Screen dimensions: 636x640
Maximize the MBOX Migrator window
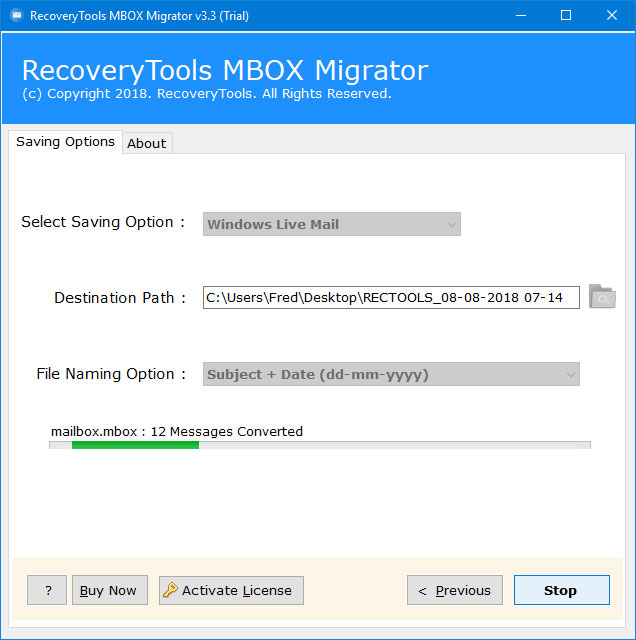coord(566,16)
